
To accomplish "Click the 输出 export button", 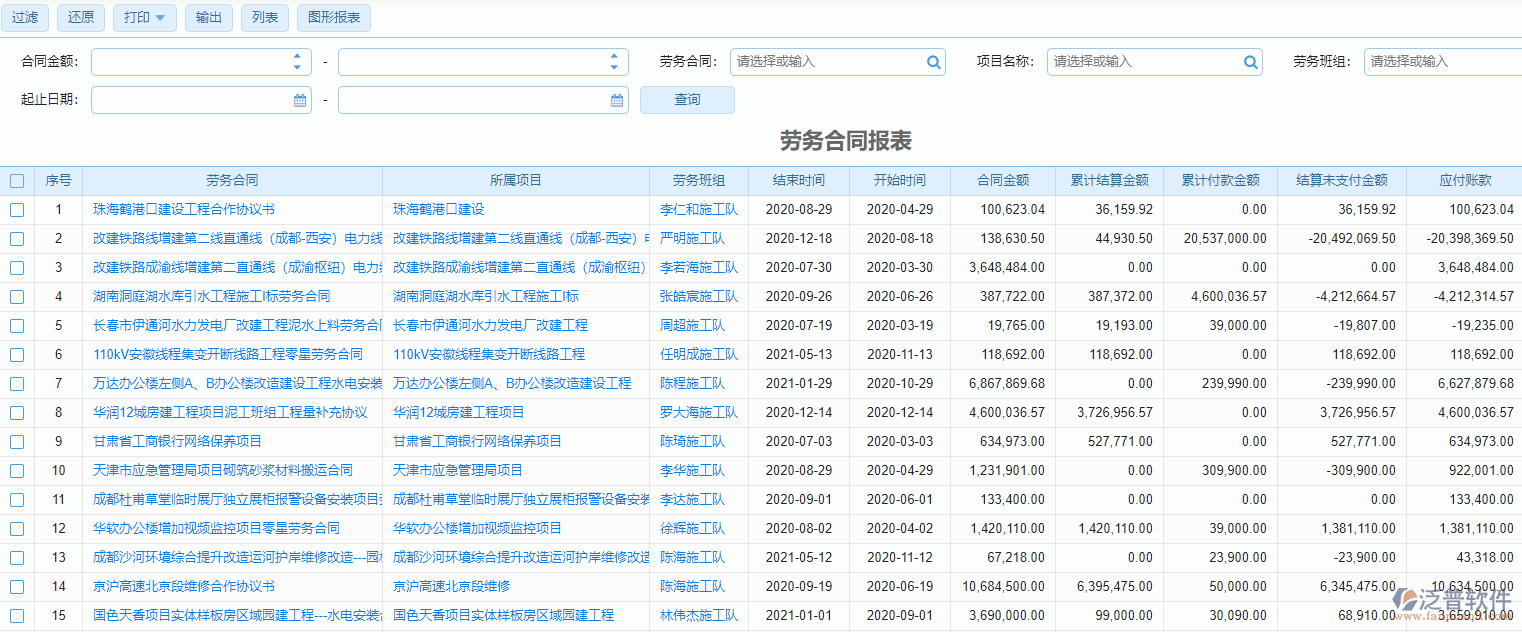I will click(x=208, y=17).
